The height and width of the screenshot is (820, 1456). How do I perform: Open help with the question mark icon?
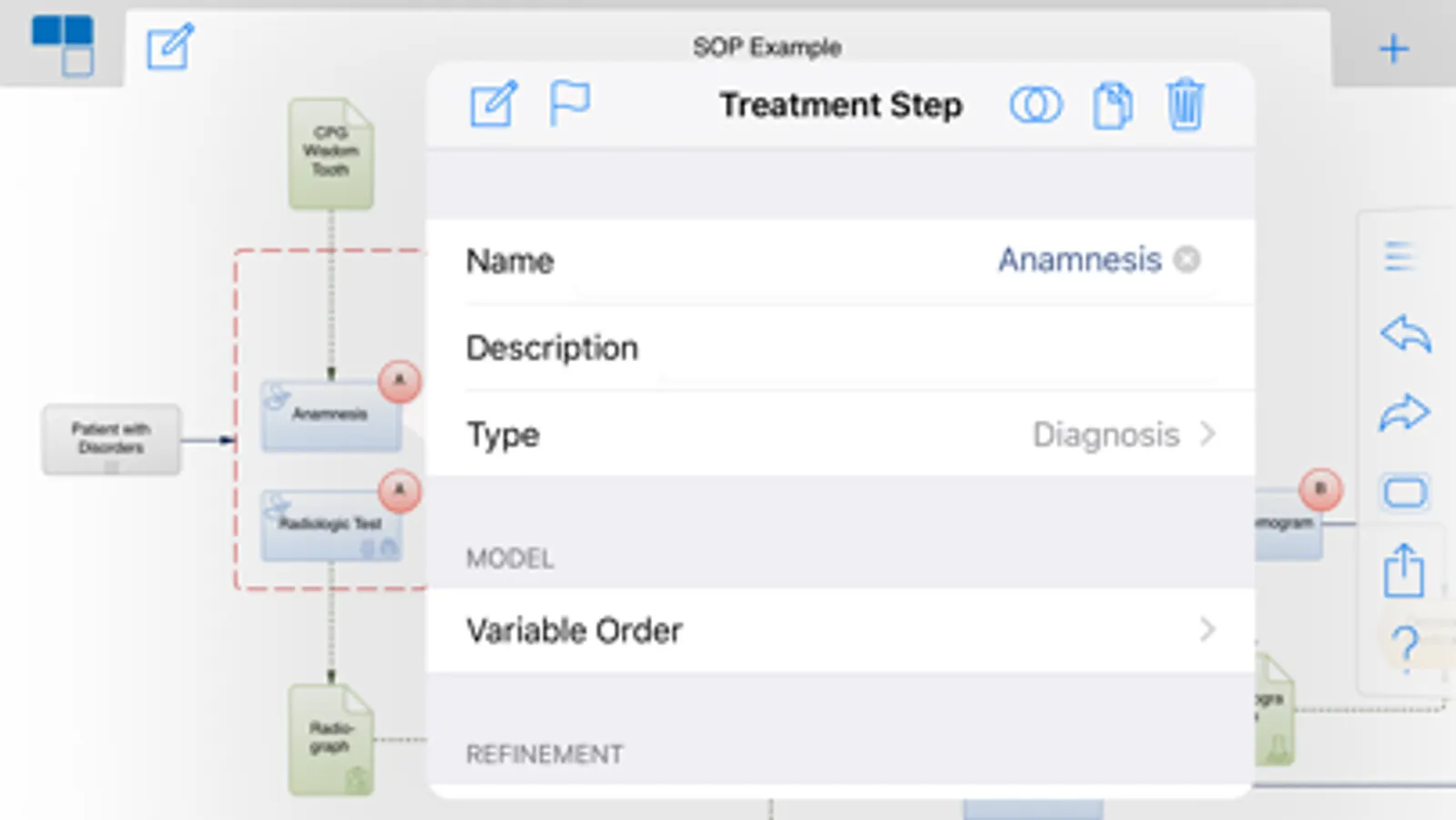click(x=1406, y=646)
